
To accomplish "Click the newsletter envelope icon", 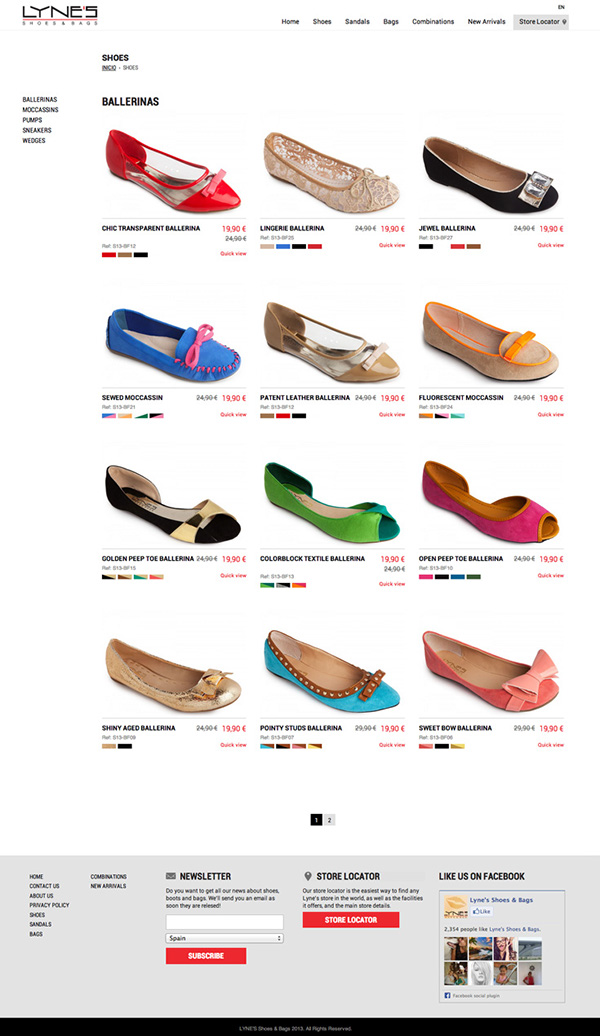I will pos(171,876).
